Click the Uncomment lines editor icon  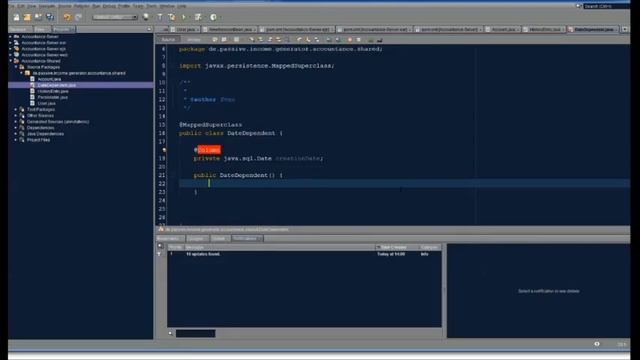pyautogui.click(x=380, y=40)
